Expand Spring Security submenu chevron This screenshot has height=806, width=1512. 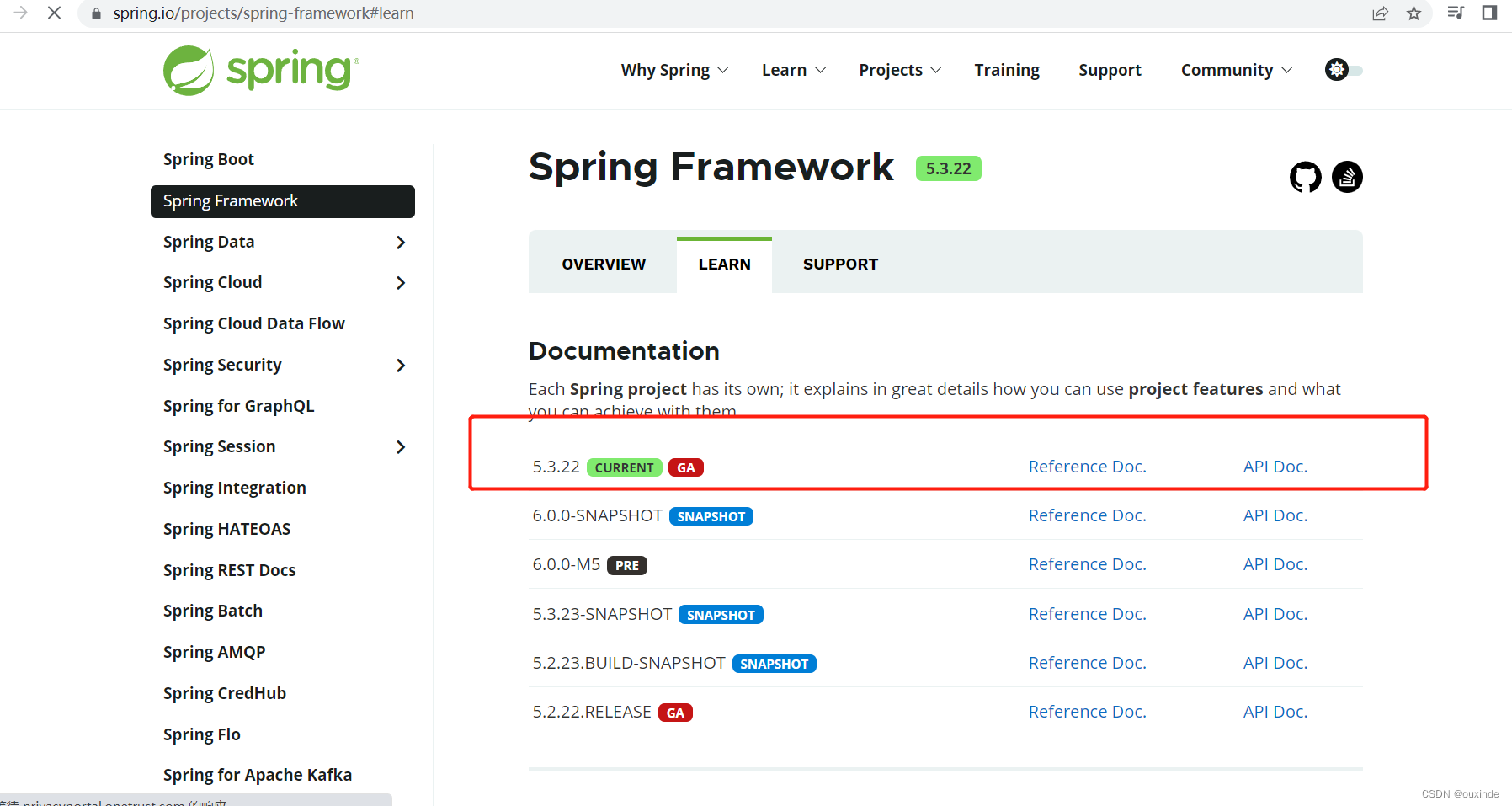coord(401,366)
